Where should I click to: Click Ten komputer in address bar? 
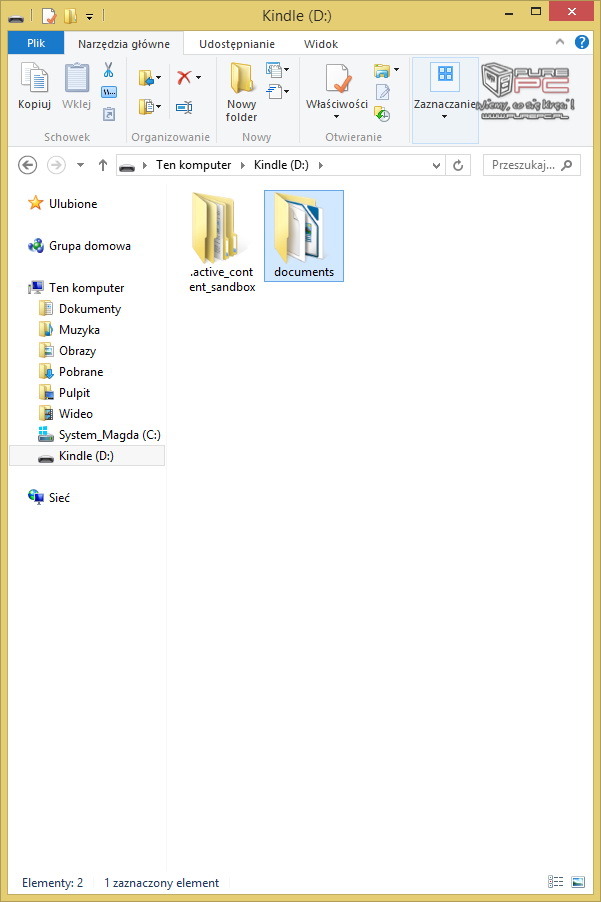[193, 165]
